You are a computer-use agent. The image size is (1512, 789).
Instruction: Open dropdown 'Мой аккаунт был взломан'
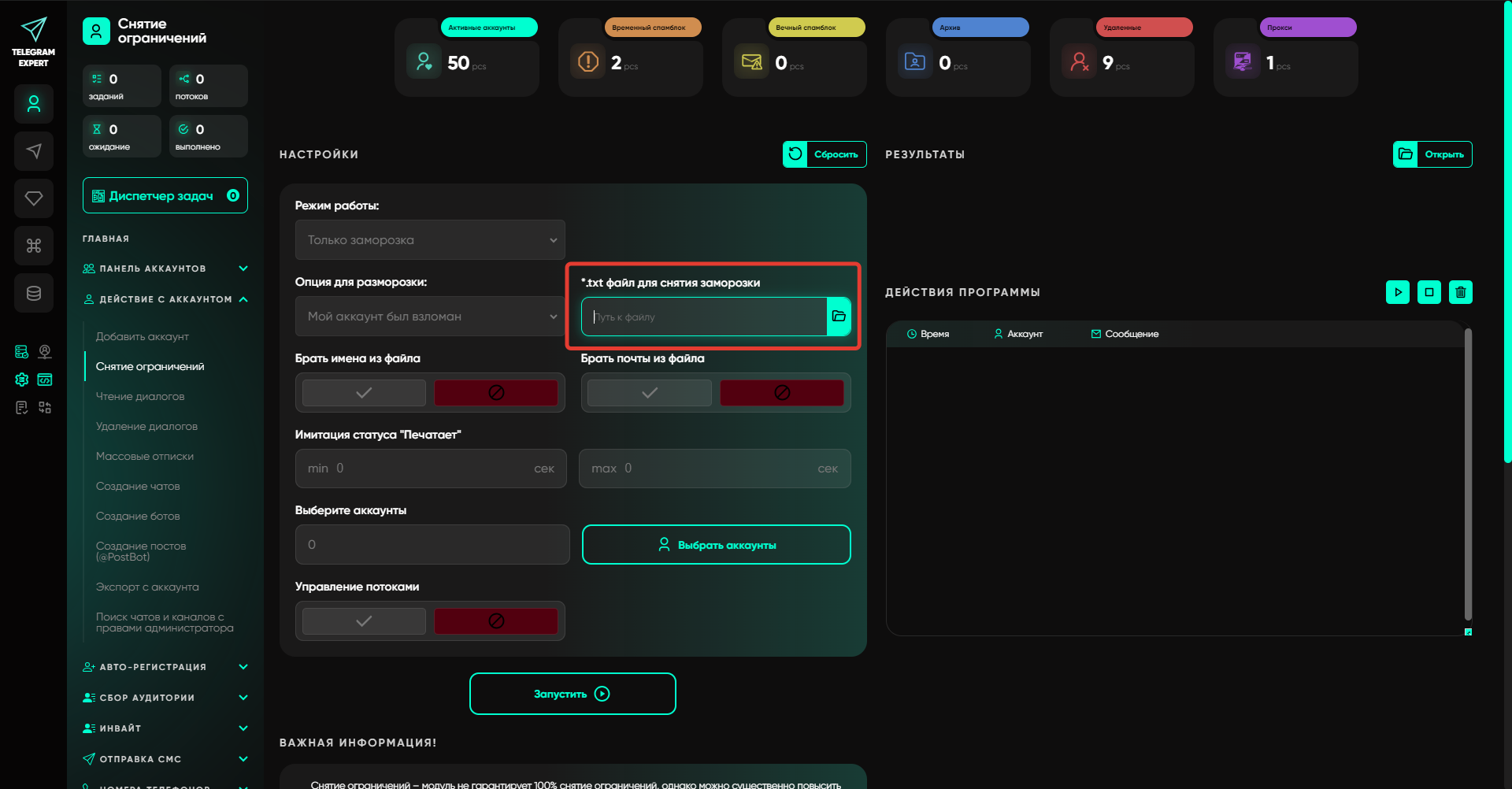(x=430, y=317)
